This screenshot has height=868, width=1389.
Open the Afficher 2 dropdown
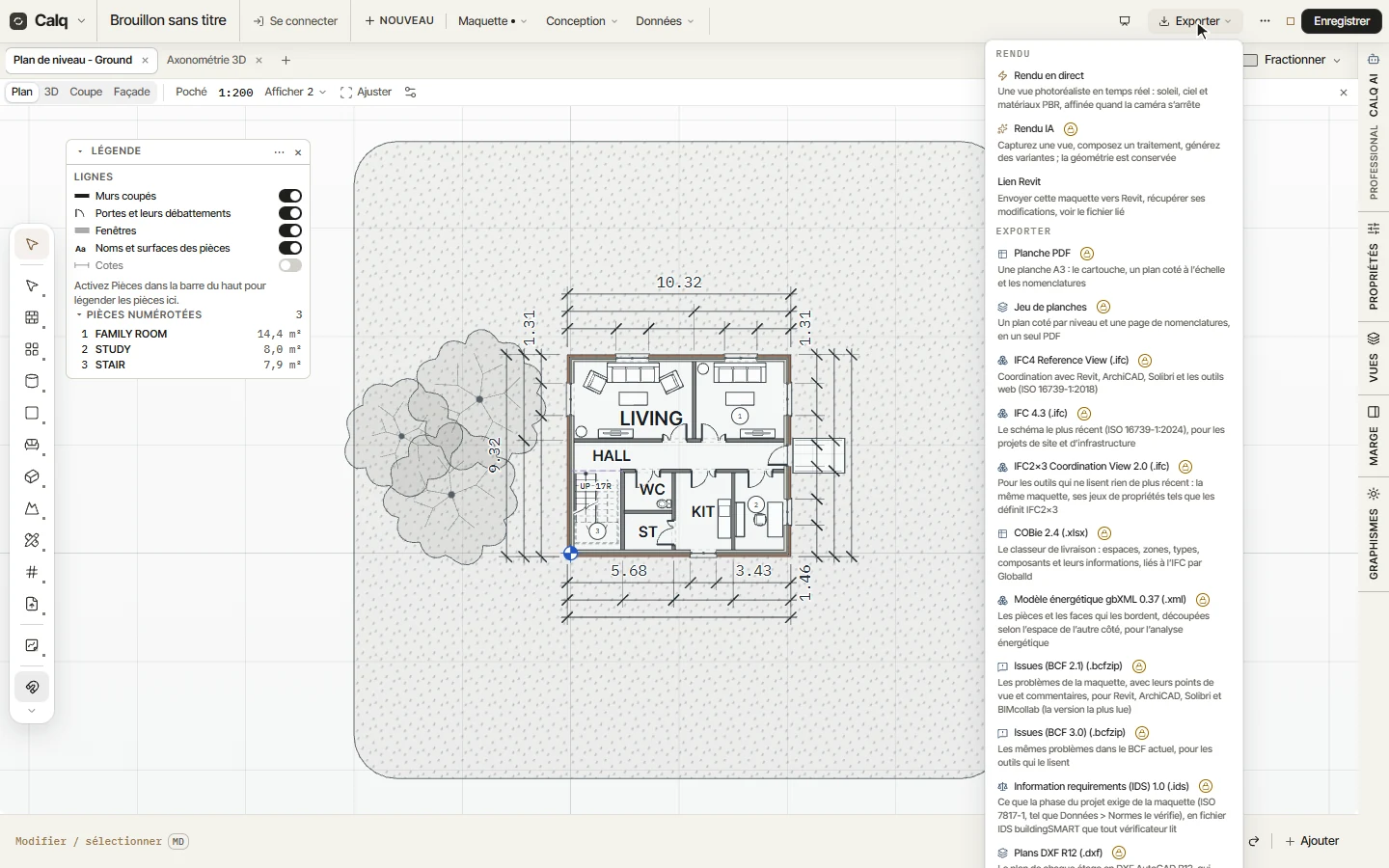click(295, 93)
